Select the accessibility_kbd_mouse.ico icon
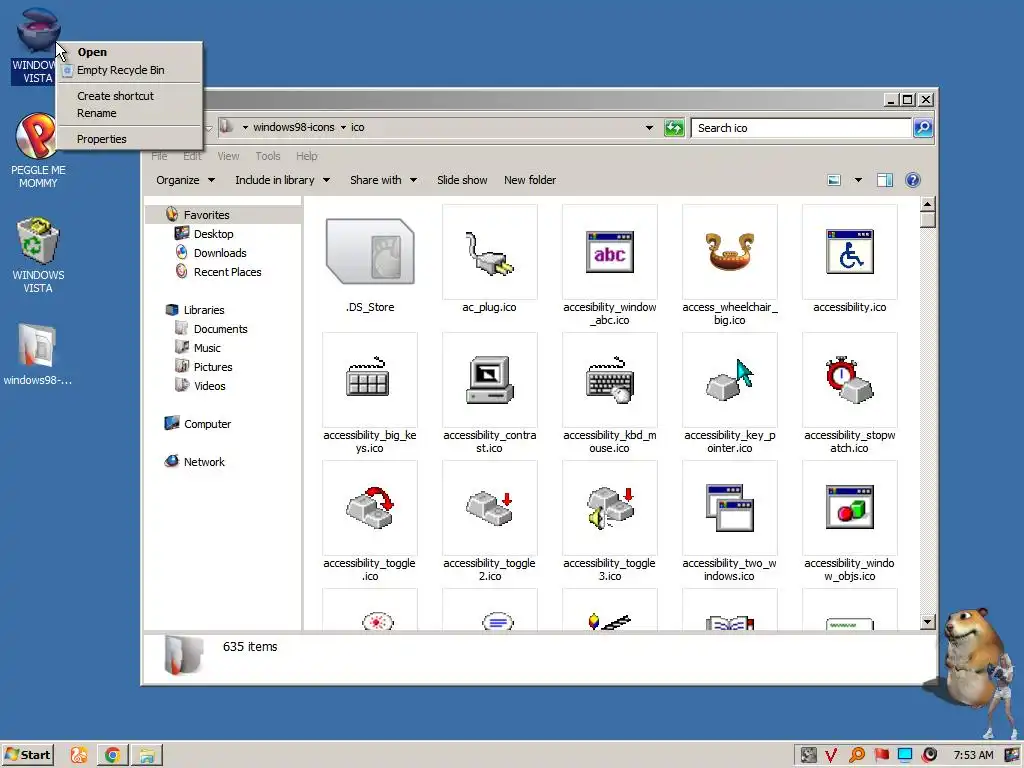The height and width of the screenshot is (768, 1024). tap(609, 380)
